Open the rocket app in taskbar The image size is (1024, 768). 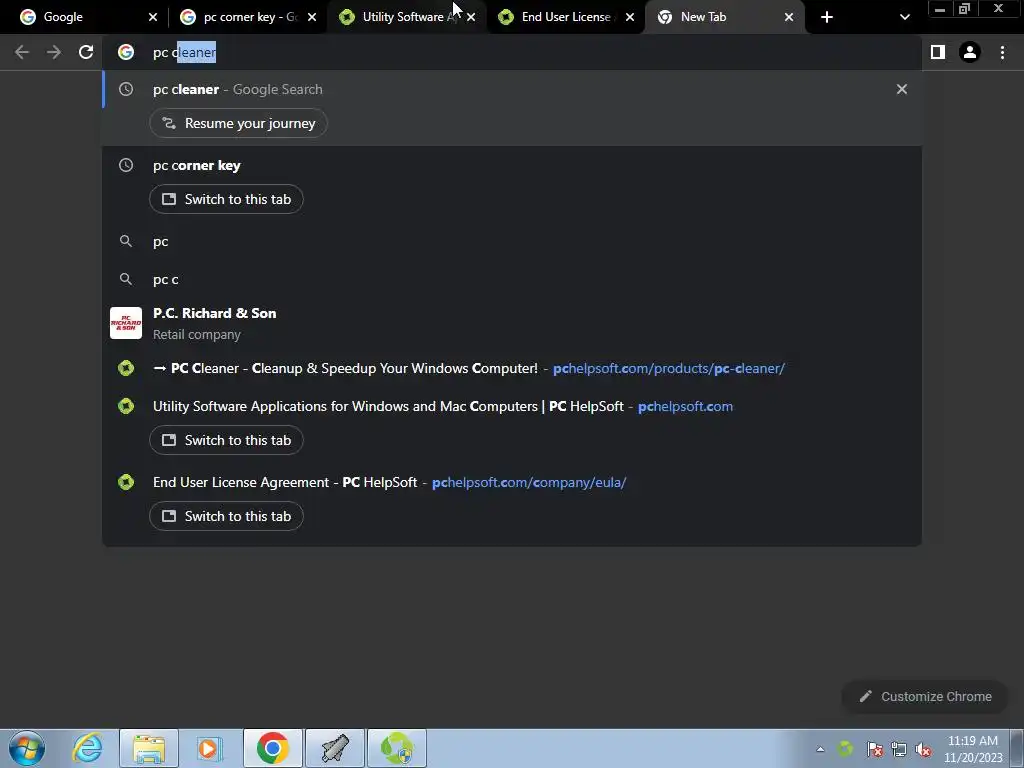coord(334,748)
